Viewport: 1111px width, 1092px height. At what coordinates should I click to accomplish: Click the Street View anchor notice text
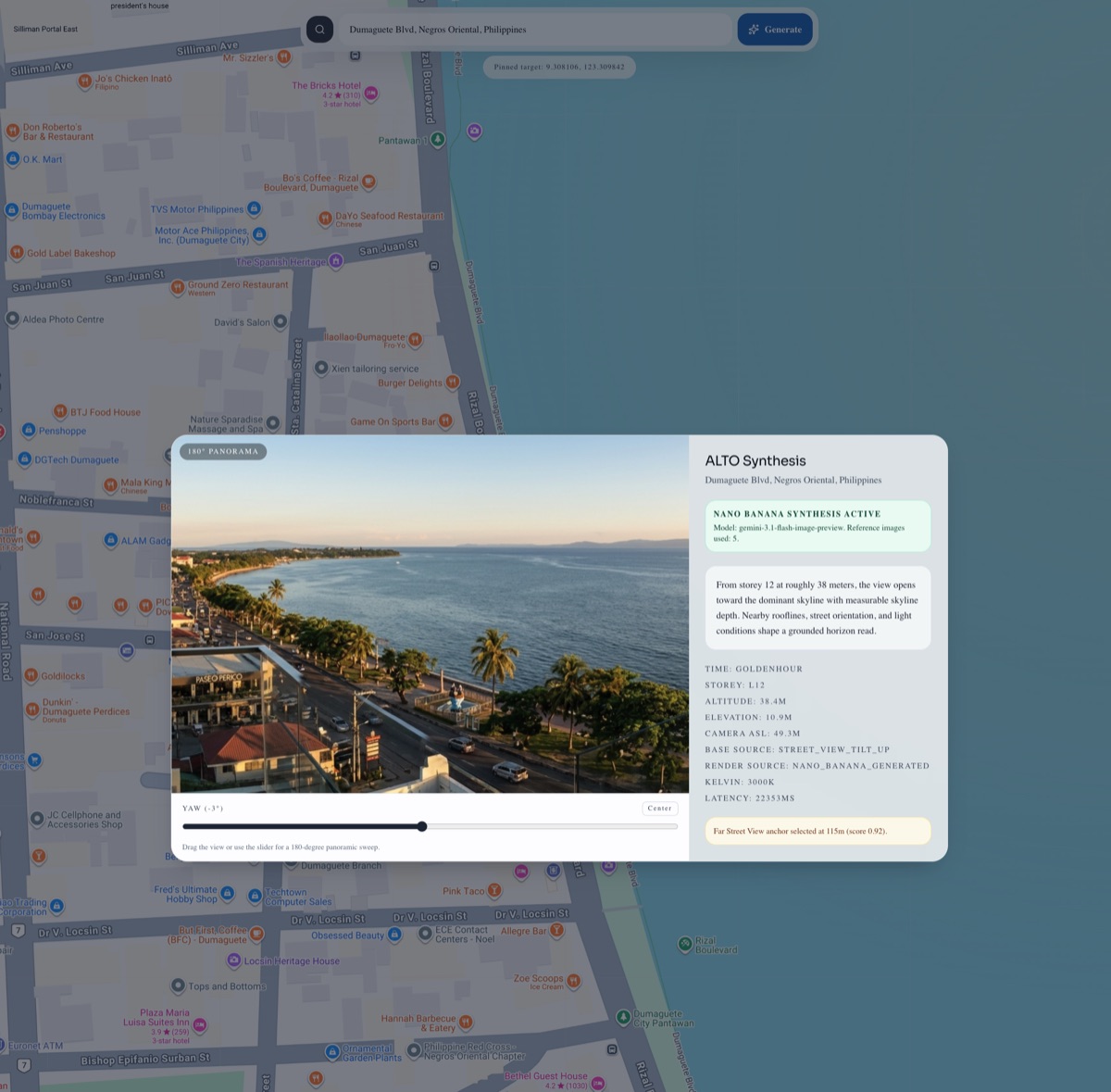800,831
